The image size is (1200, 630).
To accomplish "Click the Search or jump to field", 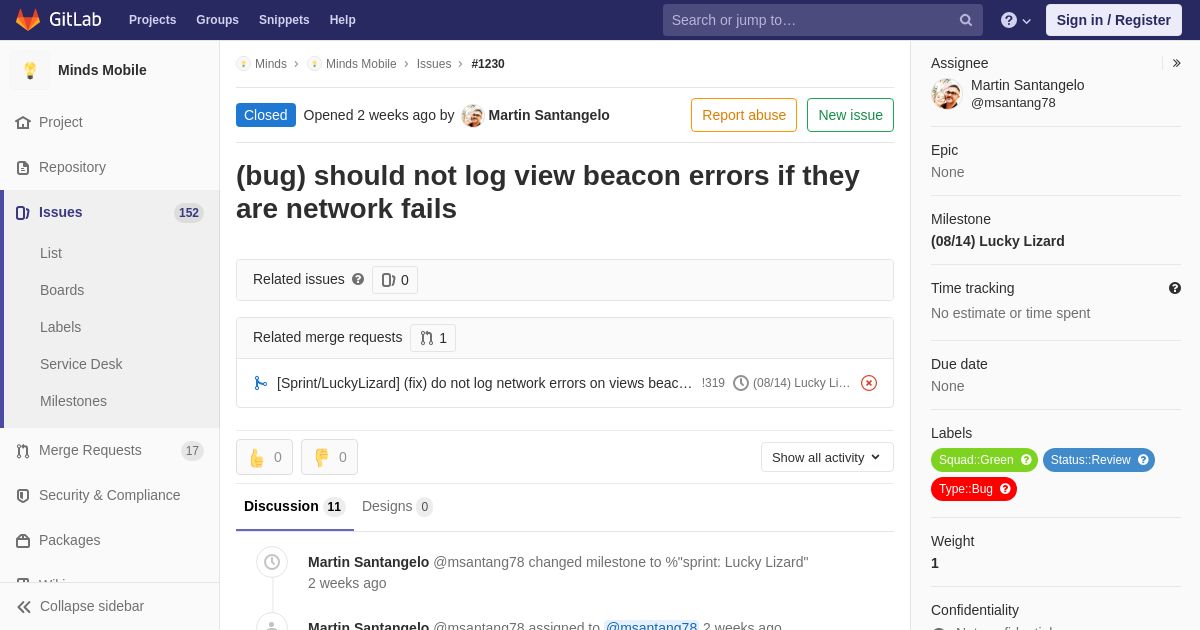I will coord(823,20).
